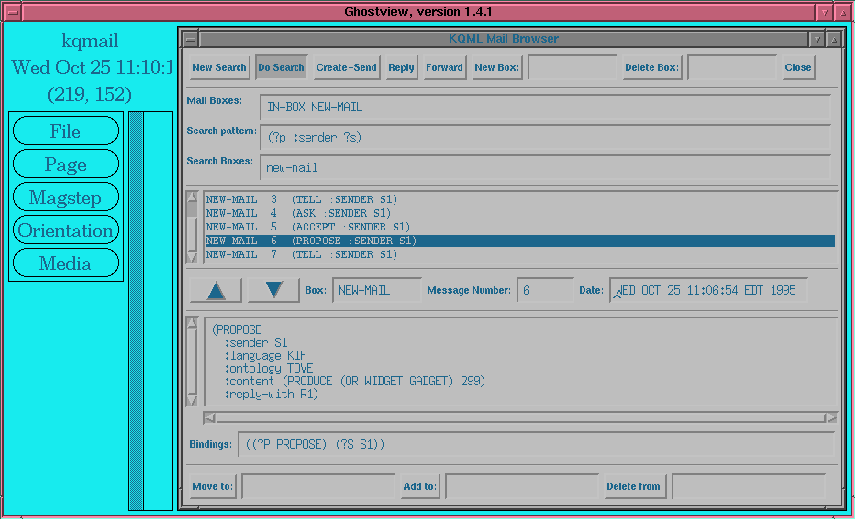Viewport: 855px width, 519px height.
Task: Click left arrow of horizontal scrollbar
Action: coord(209,418)
